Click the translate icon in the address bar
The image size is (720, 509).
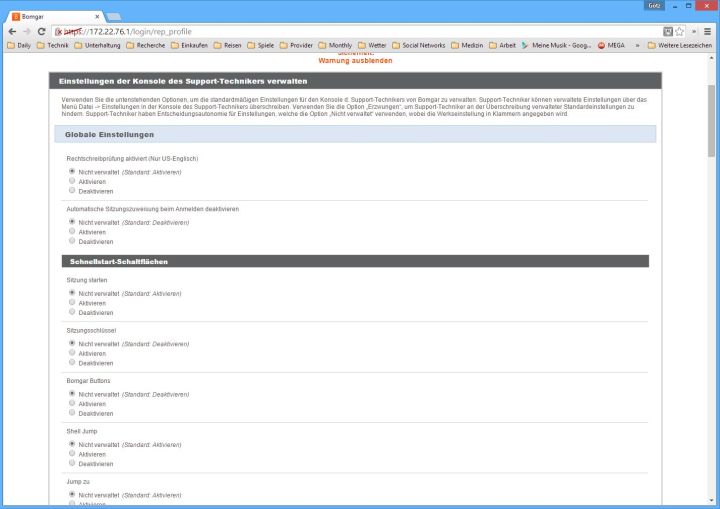(668, 31)
